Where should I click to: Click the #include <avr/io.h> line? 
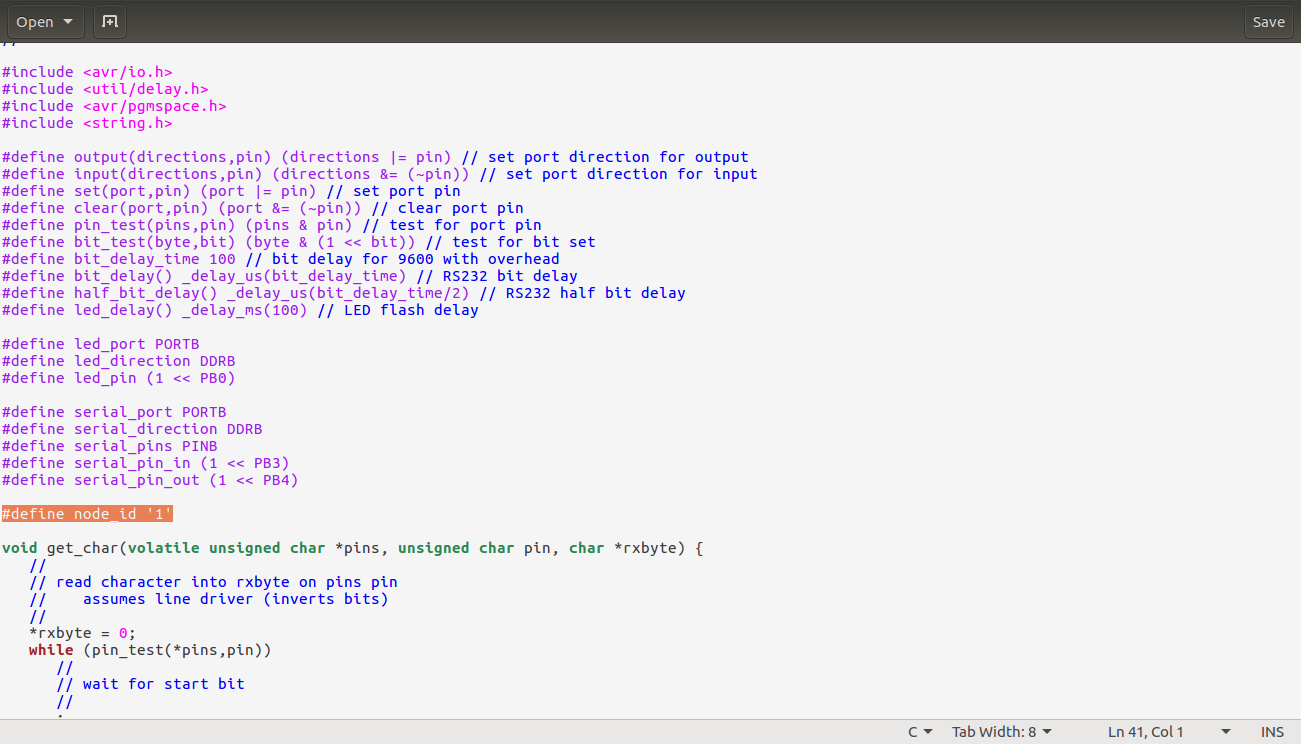tap(87, 72)
